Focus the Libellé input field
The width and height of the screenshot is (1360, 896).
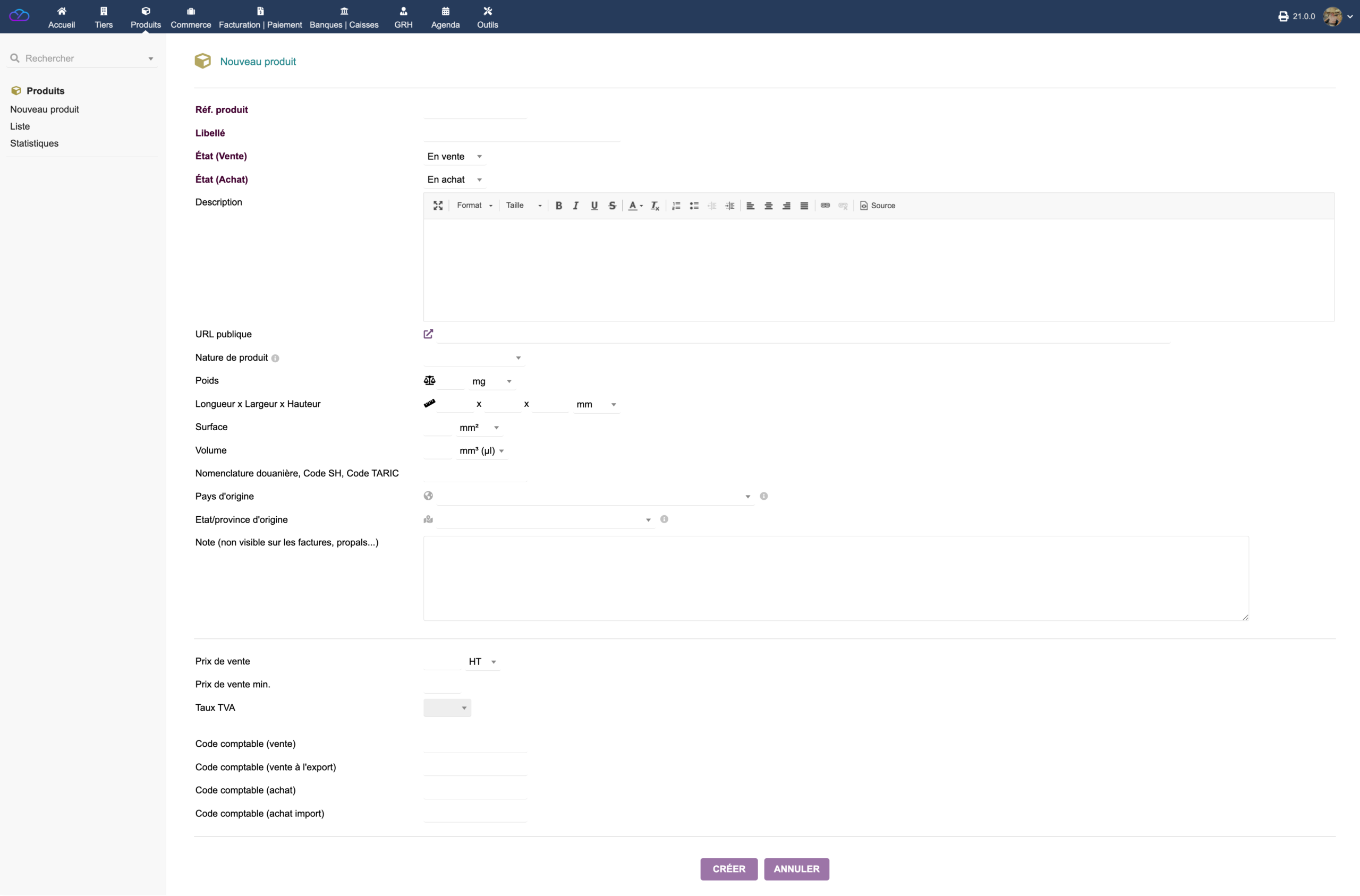[x=522, y=134]
